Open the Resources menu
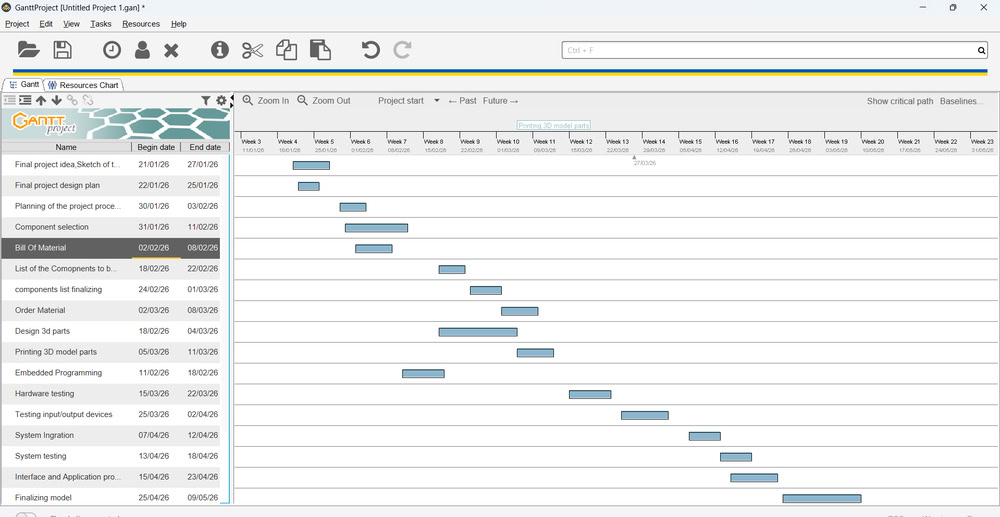The height and width of the screenshot is (517, 1000). click(141, 24)
